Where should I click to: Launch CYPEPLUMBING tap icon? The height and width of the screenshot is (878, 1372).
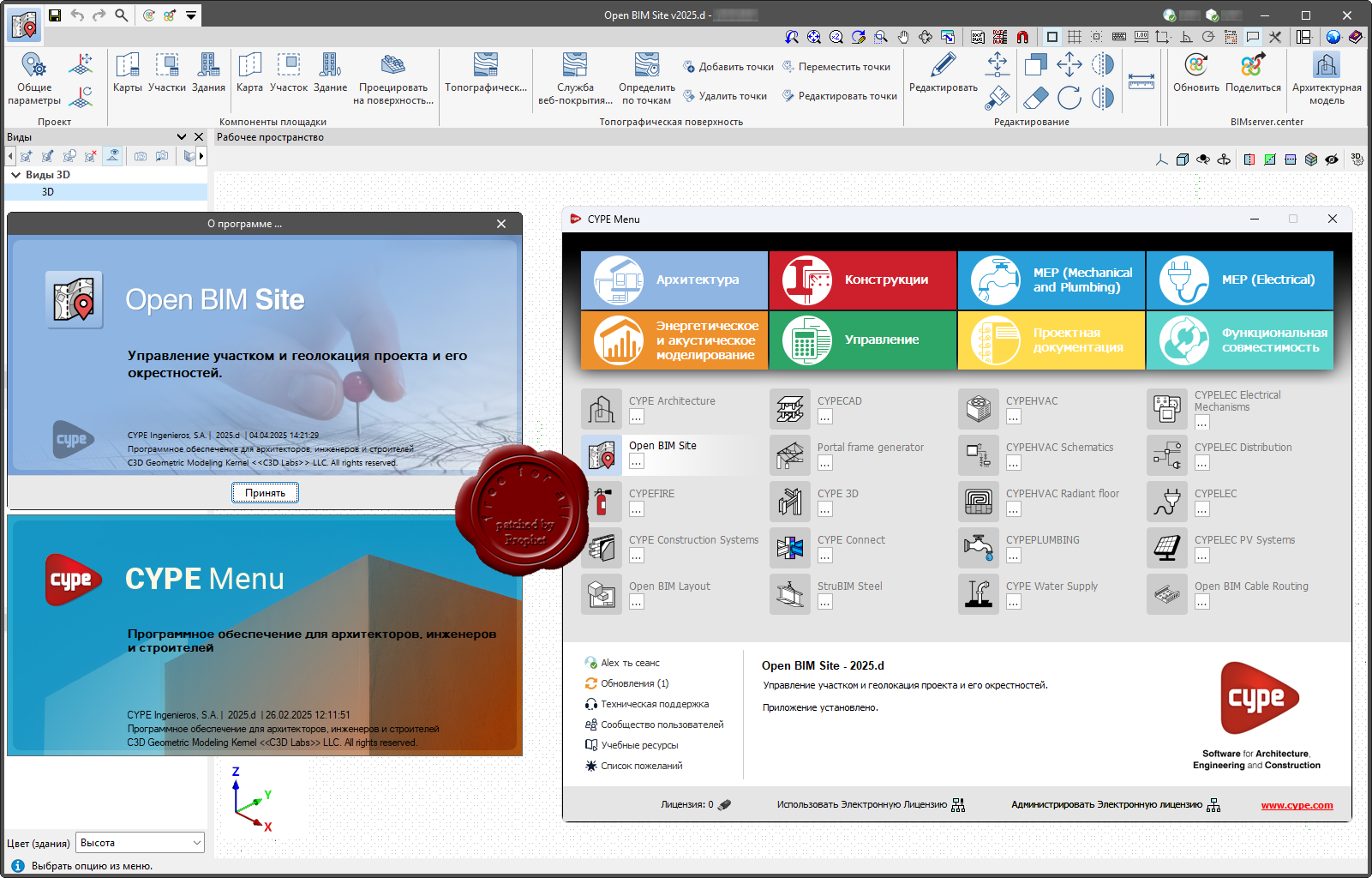979,548
